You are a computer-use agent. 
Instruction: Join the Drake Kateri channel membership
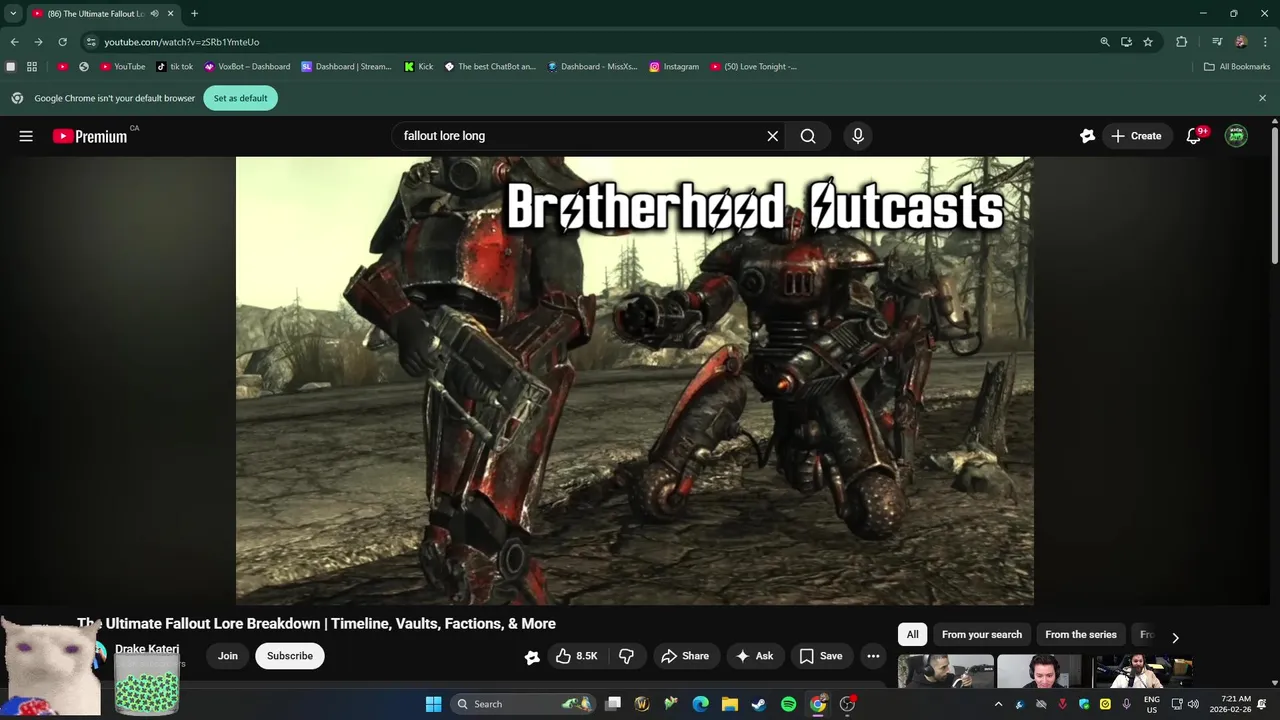coord(228,656)
